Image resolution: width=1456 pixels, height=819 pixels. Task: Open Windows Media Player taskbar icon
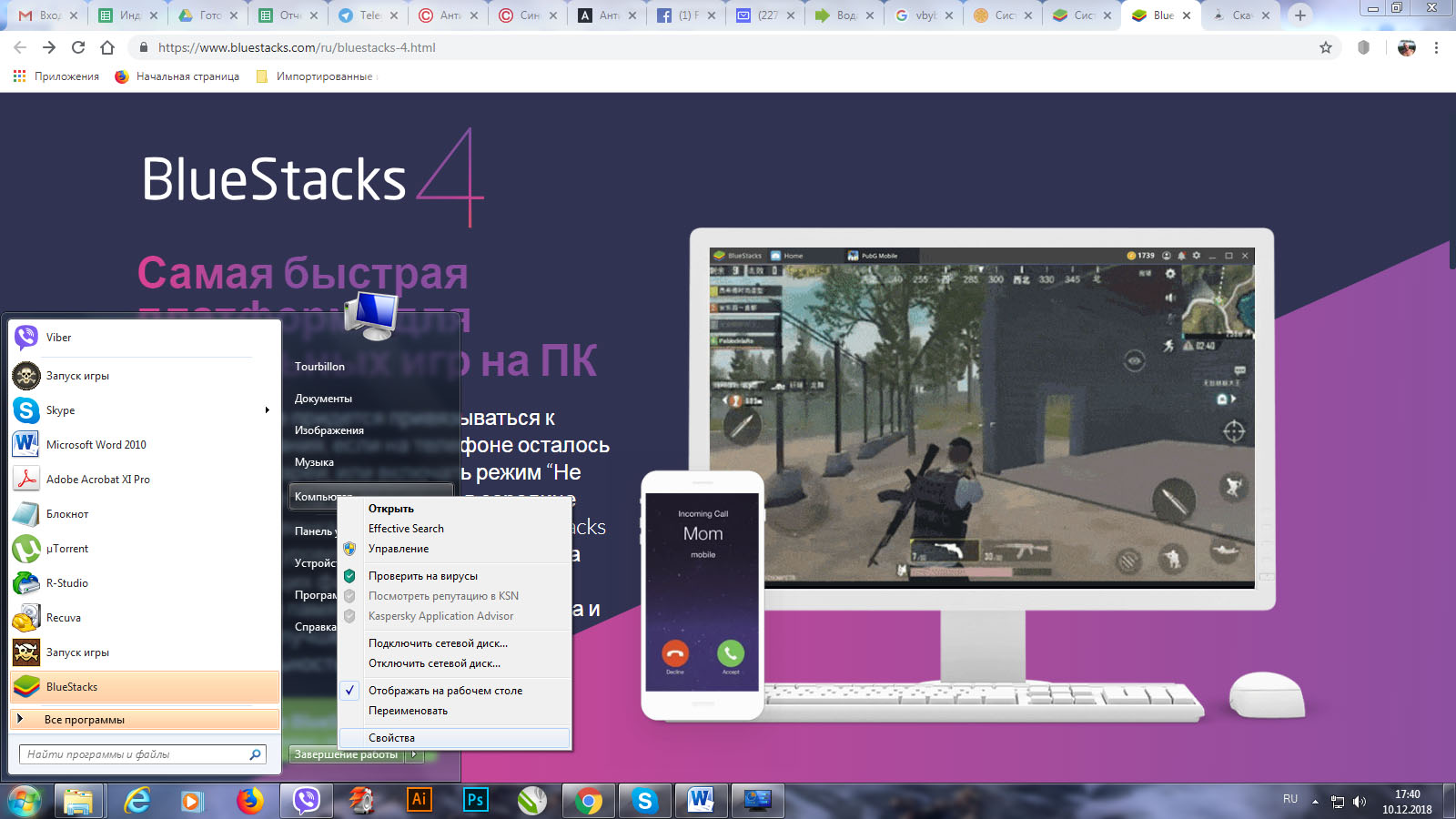(x=191, y=801)
